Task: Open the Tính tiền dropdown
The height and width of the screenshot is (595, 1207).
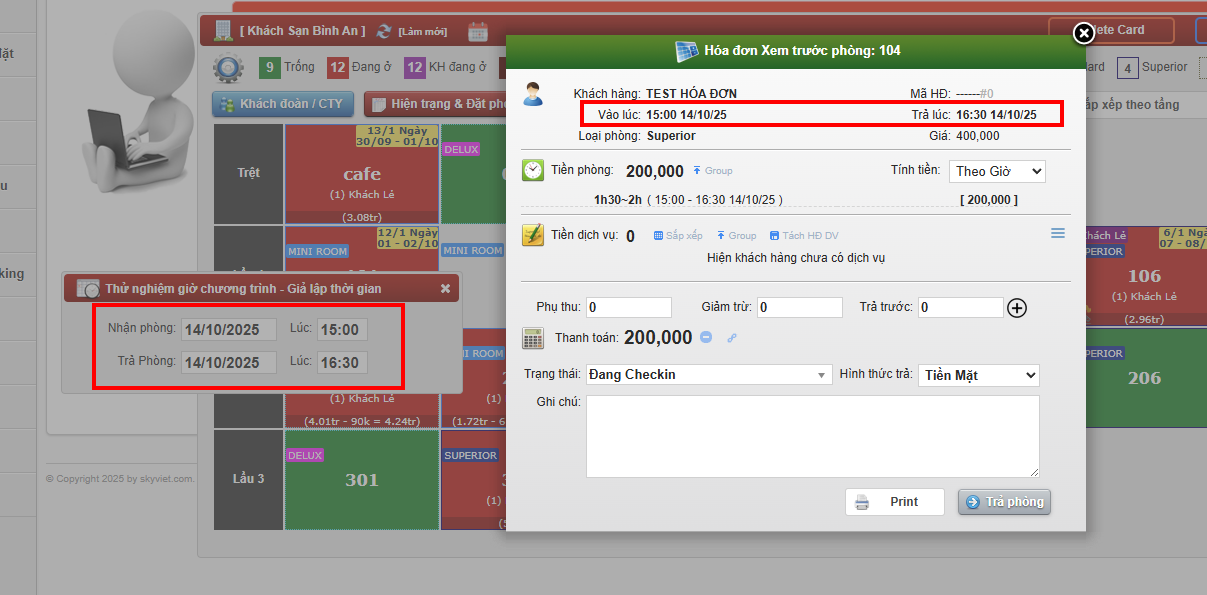Action: (x=995, y=171)
